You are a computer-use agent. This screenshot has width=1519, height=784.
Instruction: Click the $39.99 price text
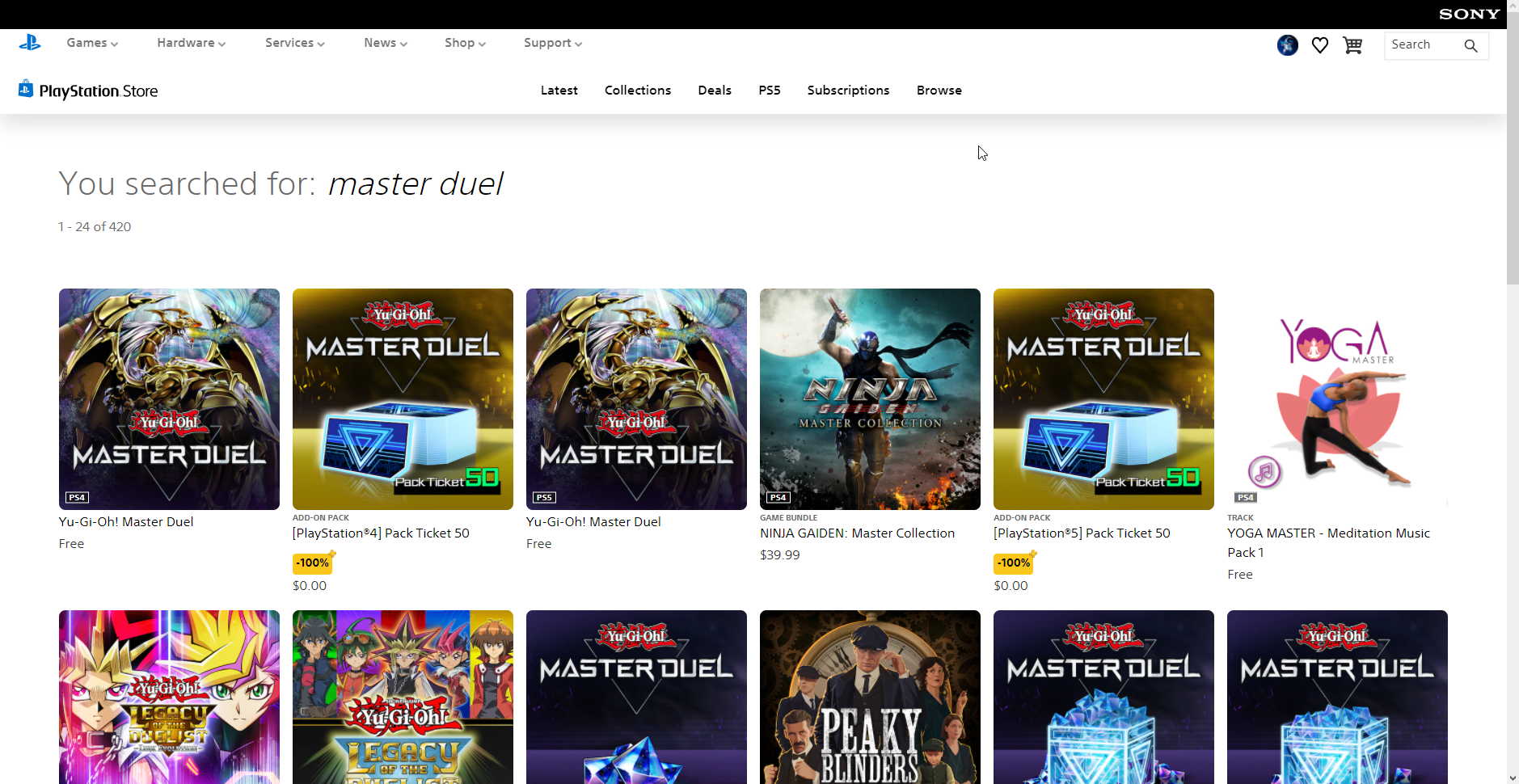tap(779, 555)
